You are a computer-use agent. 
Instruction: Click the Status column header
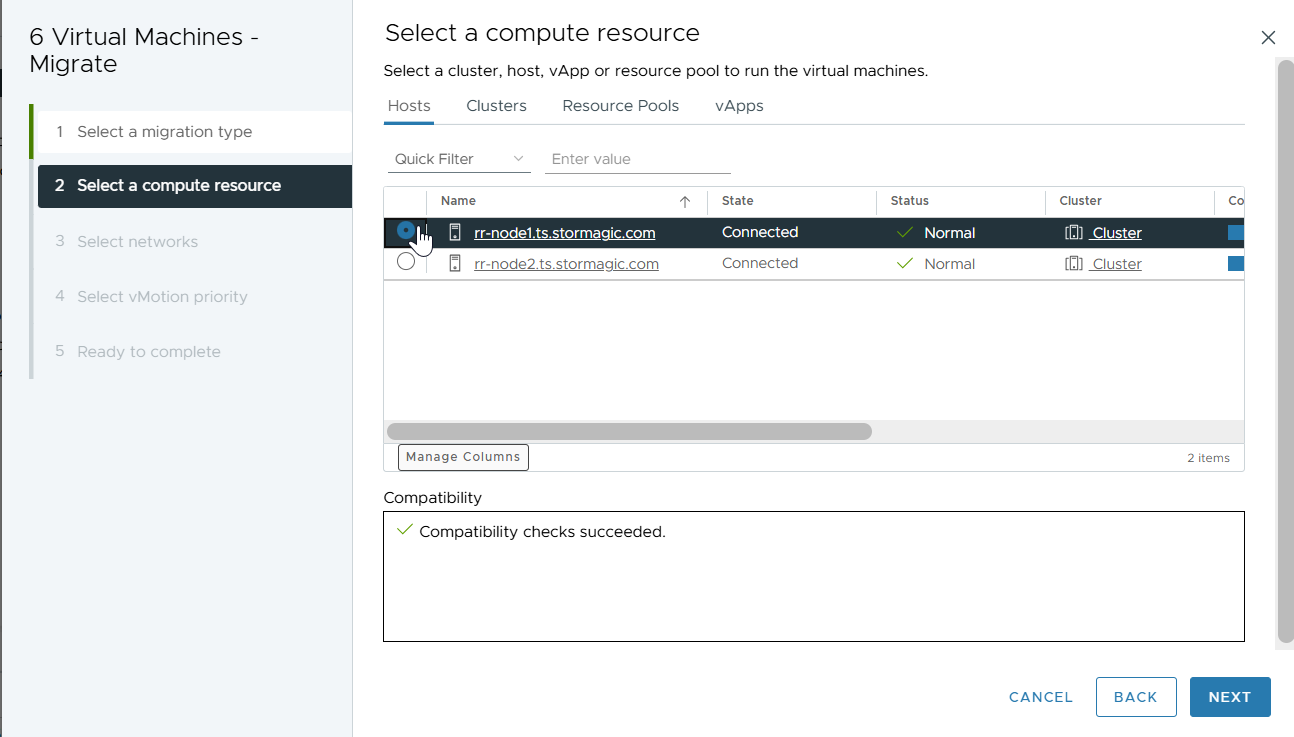(x=961, y=201)
